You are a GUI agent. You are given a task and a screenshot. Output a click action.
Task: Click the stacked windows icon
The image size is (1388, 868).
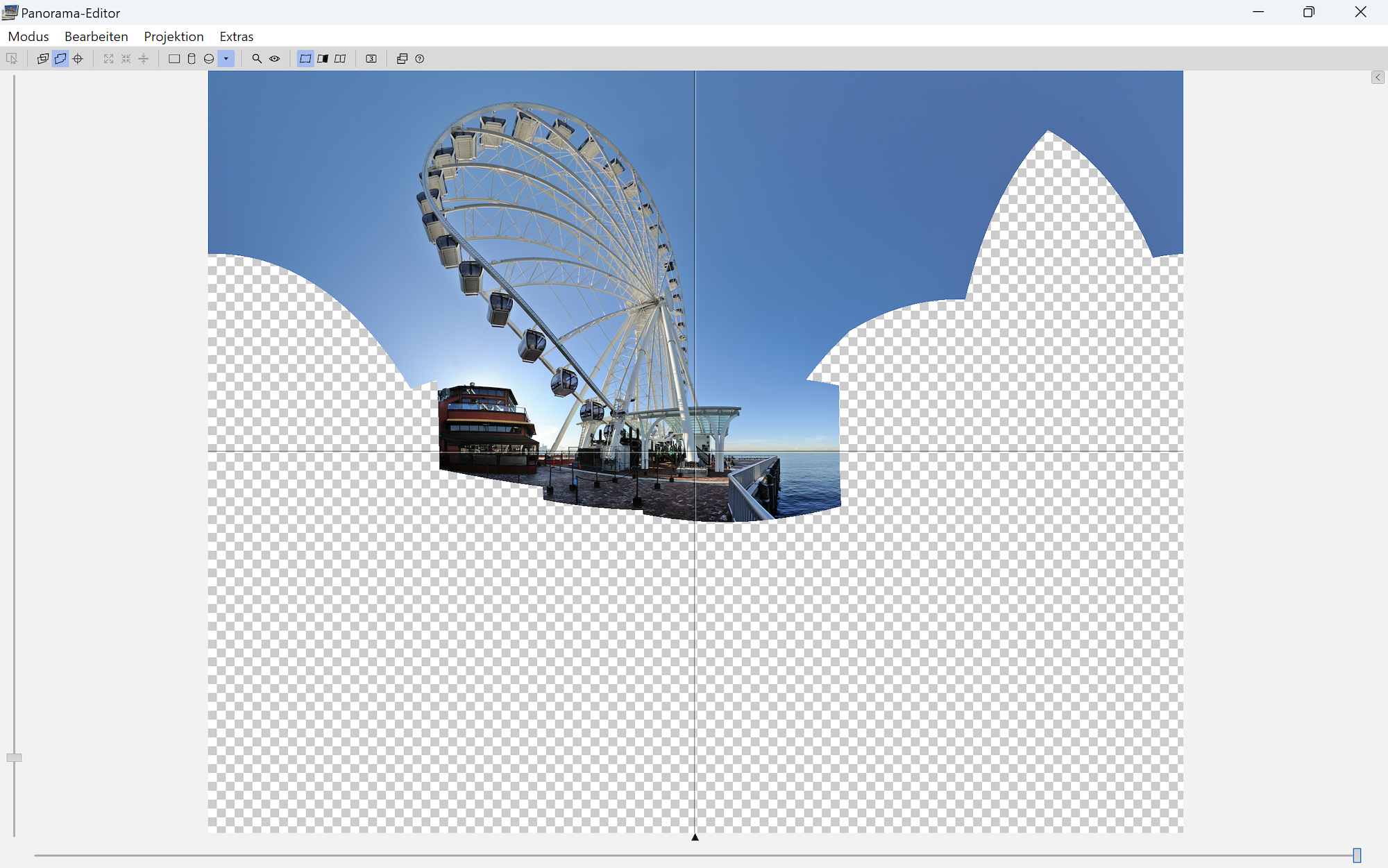pyautogui.click(x=402, y=59)
